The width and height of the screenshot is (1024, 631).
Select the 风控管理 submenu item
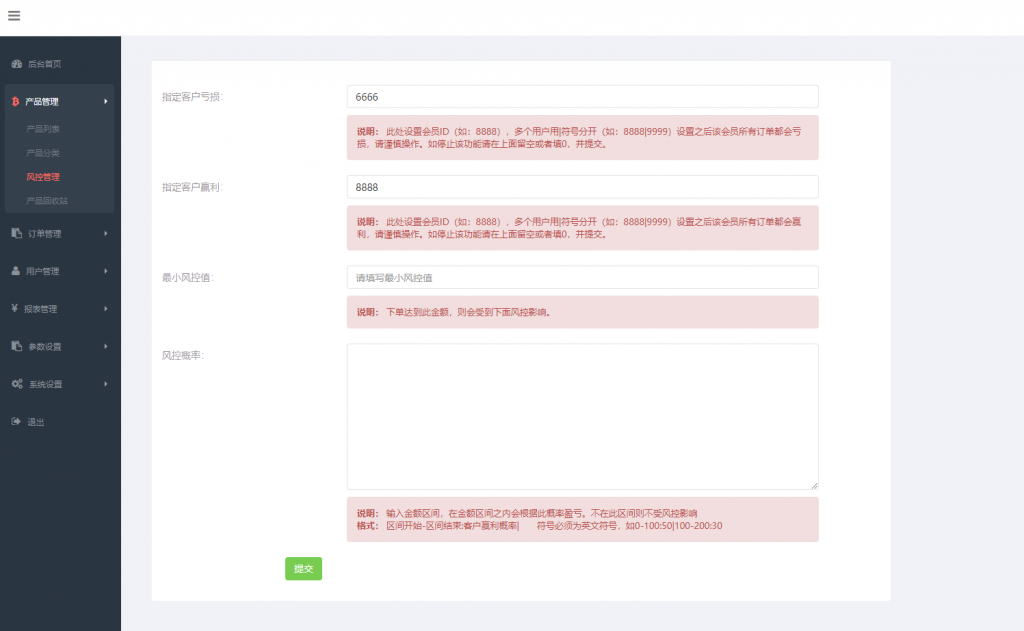tap(43, 177)
